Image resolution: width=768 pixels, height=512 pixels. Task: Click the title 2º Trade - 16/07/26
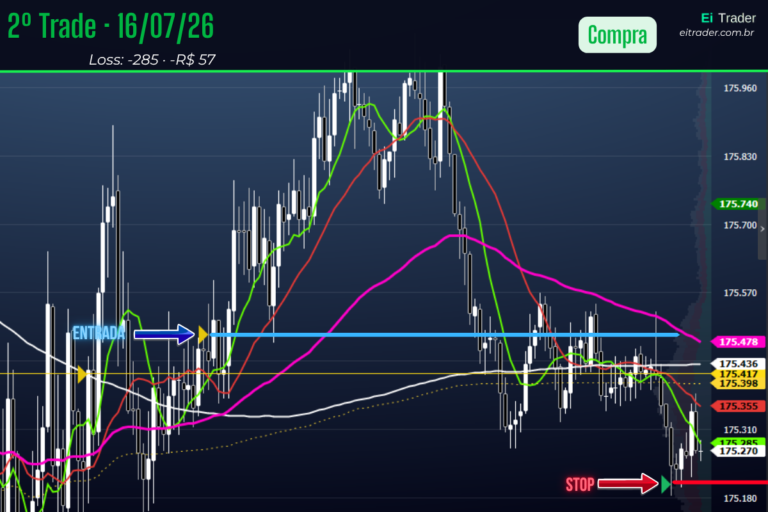click(x=111, y=26)
